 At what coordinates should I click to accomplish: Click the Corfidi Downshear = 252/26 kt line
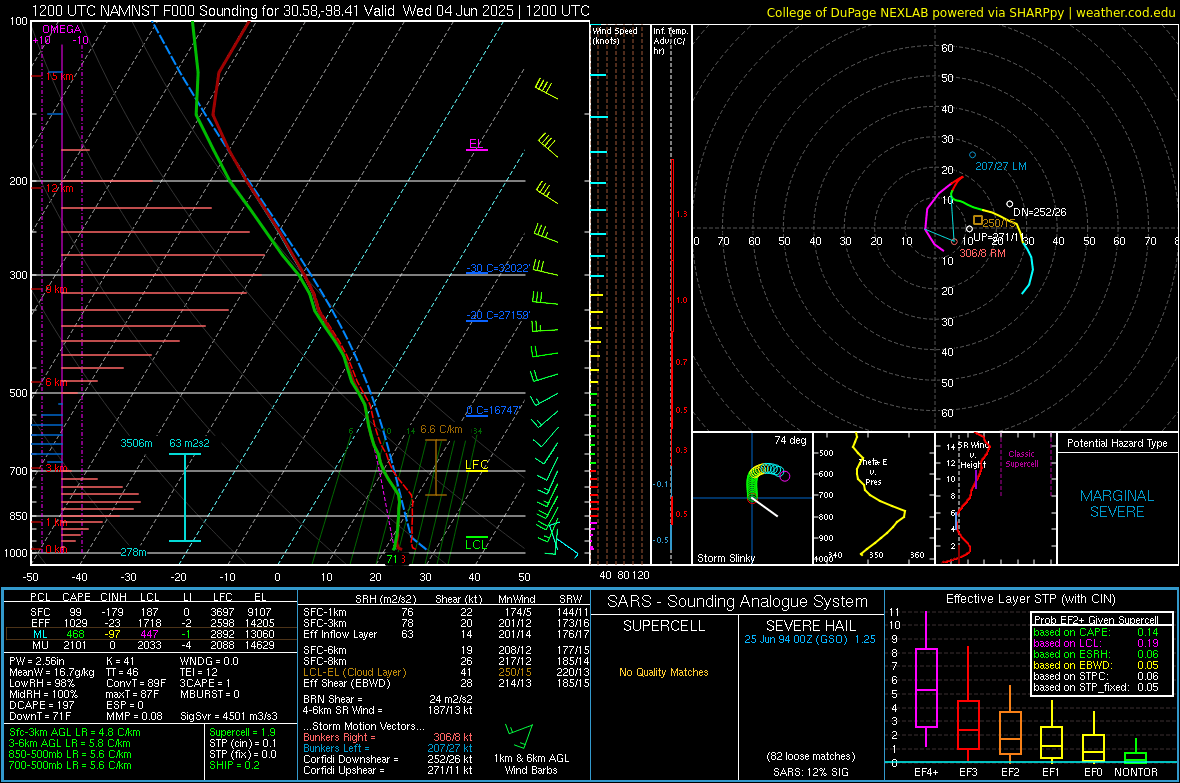[x=388, y=759]
